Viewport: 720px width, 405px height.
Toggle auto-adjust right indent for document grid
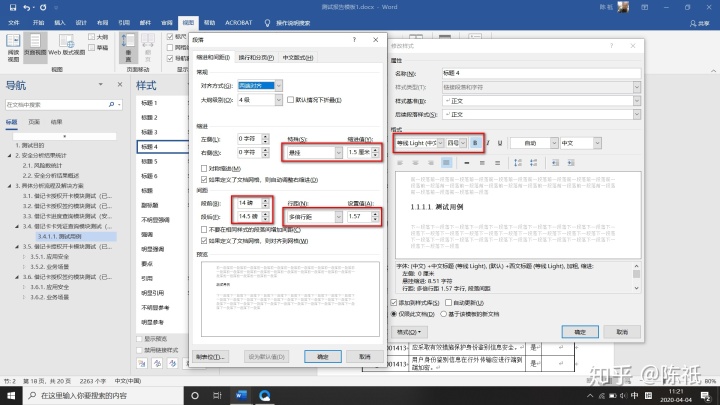click(204, 180)
